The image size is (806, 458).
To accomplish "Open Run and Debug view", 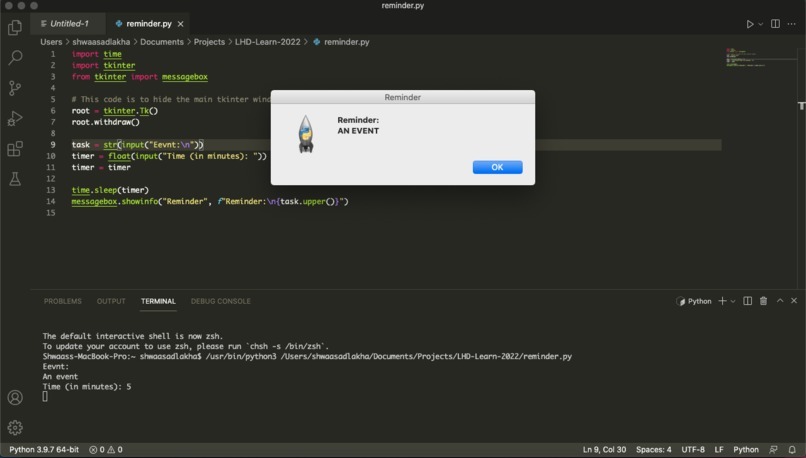I will coord(15,119).
